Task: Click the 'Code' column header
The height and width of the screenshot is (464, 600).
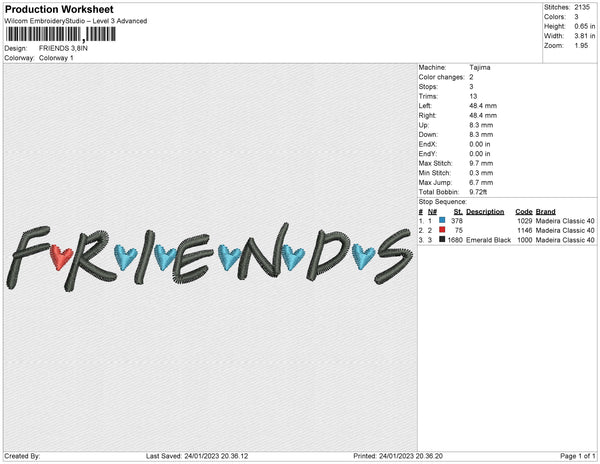Action: coord(523,212)
